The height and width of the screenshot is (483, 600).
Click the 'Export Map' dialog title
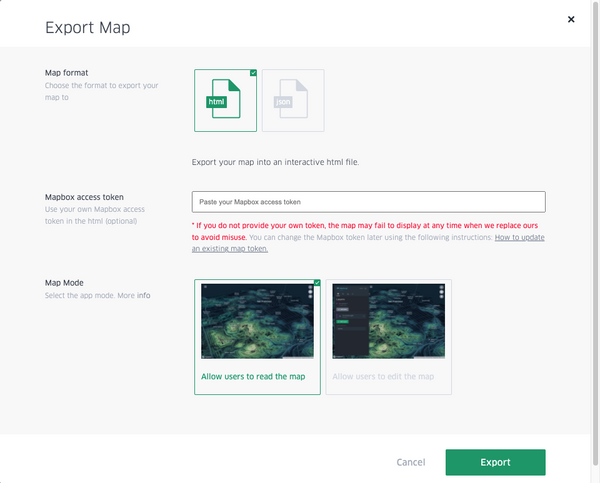click(87, 28)
